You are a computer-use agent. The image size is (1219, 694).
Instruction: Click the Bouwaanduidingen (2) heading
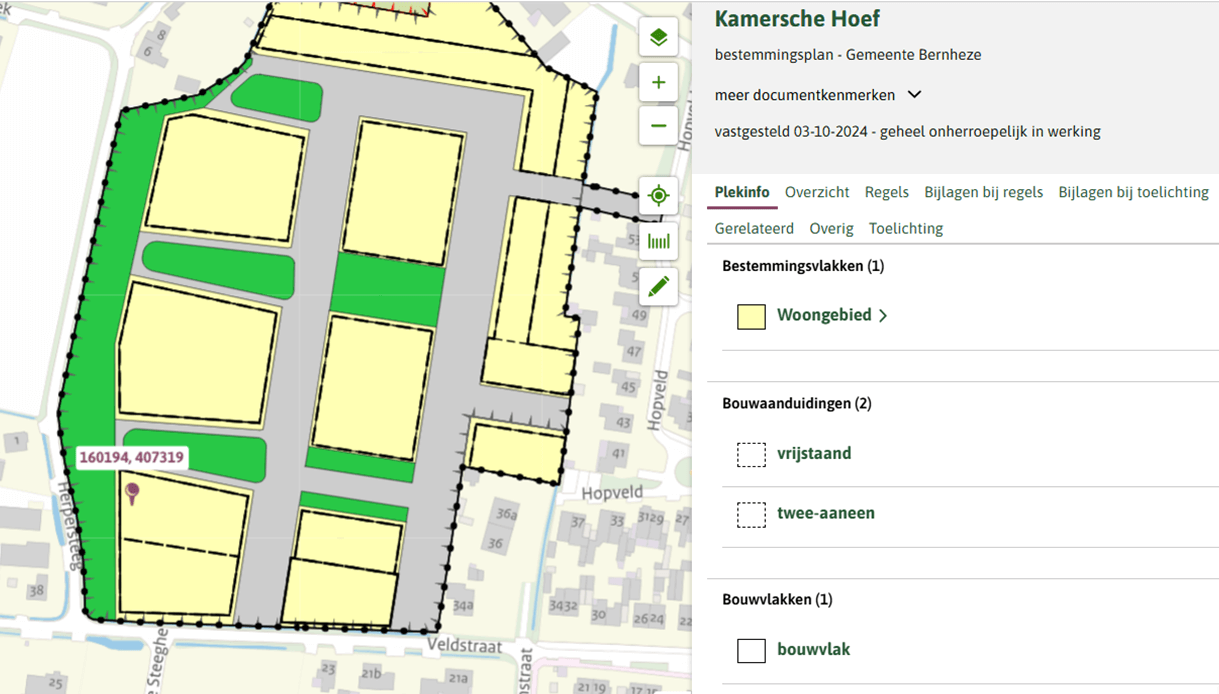(x=797, y=404)
